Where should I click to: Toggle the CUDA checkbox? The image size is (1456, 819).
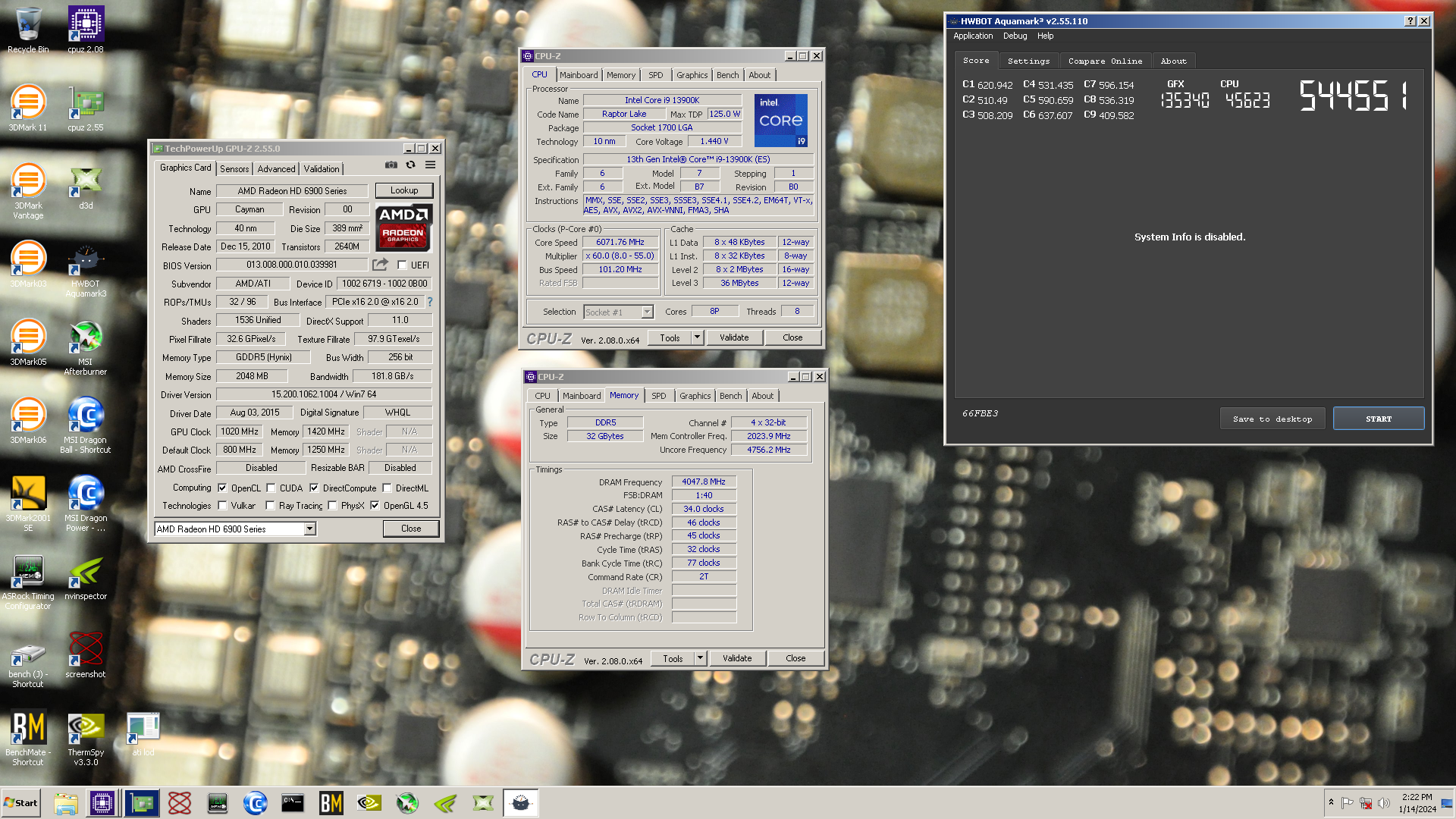click(271, 488)
